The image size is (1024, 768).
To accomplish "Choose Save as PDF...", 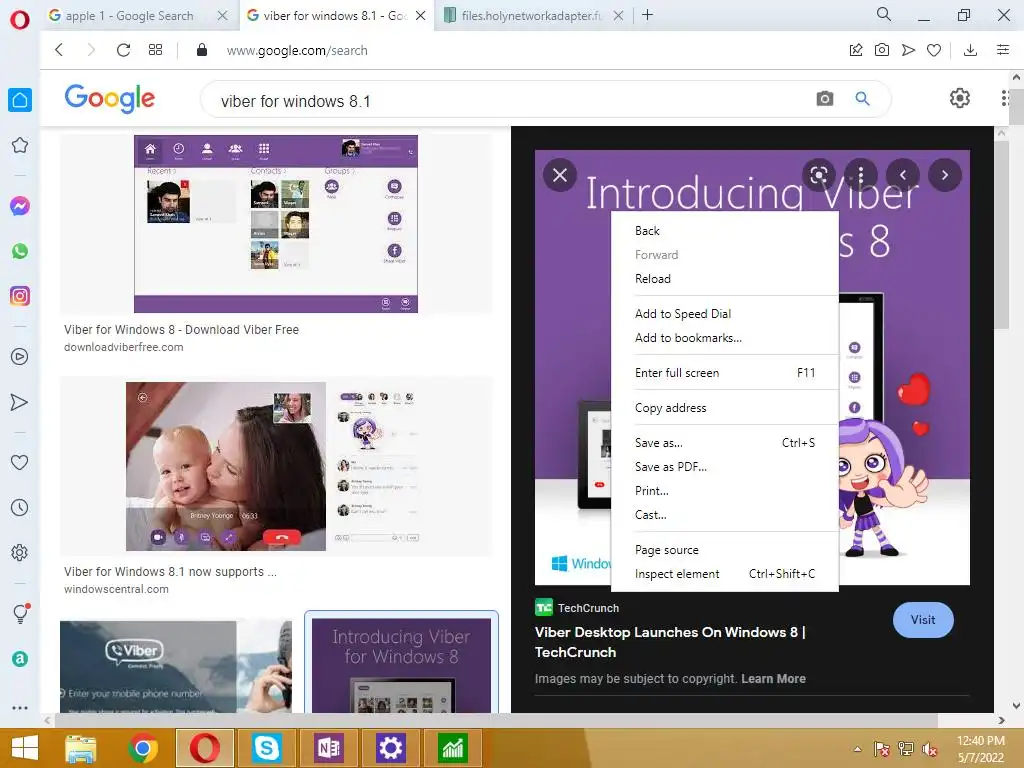I will coord(725,467).
